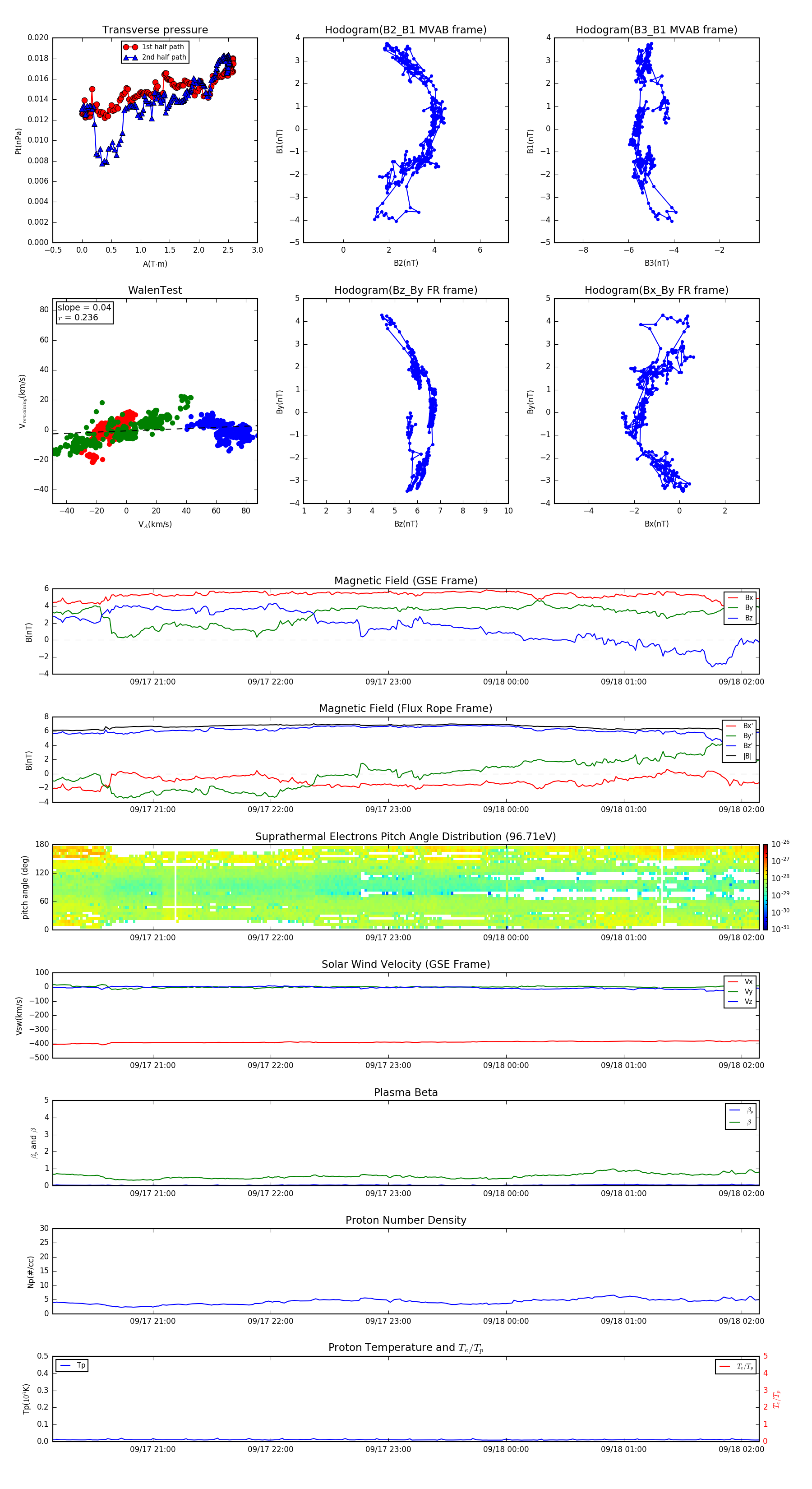Select the |B| entry in Flux Rope legend
The width and height of the screenshot is (812, 1489).
(x=739, y=756)
